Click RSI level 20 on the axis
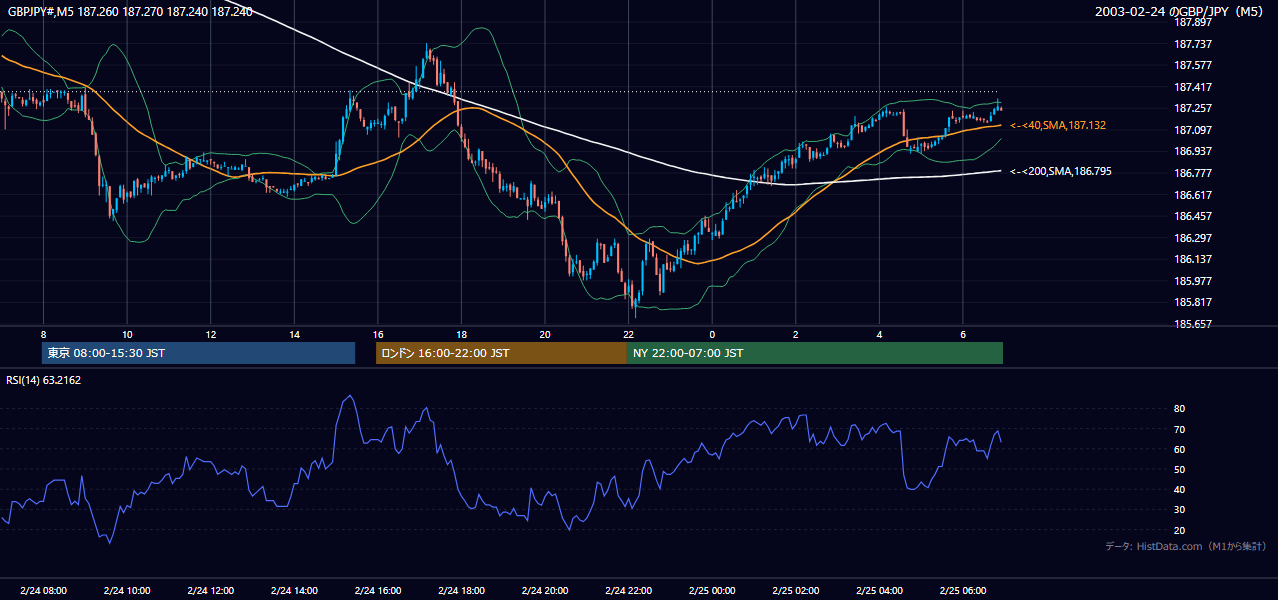 pyautogui.click(x=1179, y=530)
